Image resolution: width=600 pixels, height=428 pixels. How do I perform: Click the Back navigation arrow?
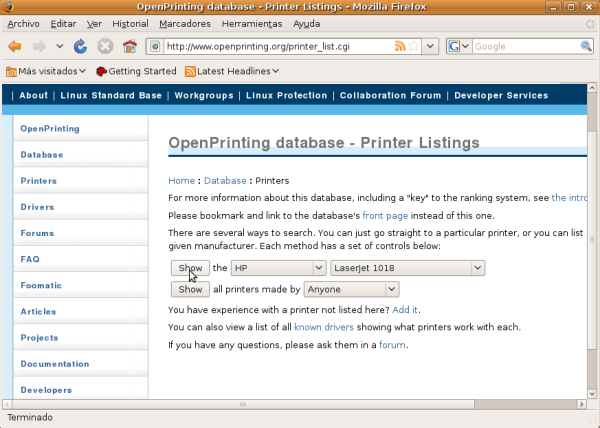(14, 47)
